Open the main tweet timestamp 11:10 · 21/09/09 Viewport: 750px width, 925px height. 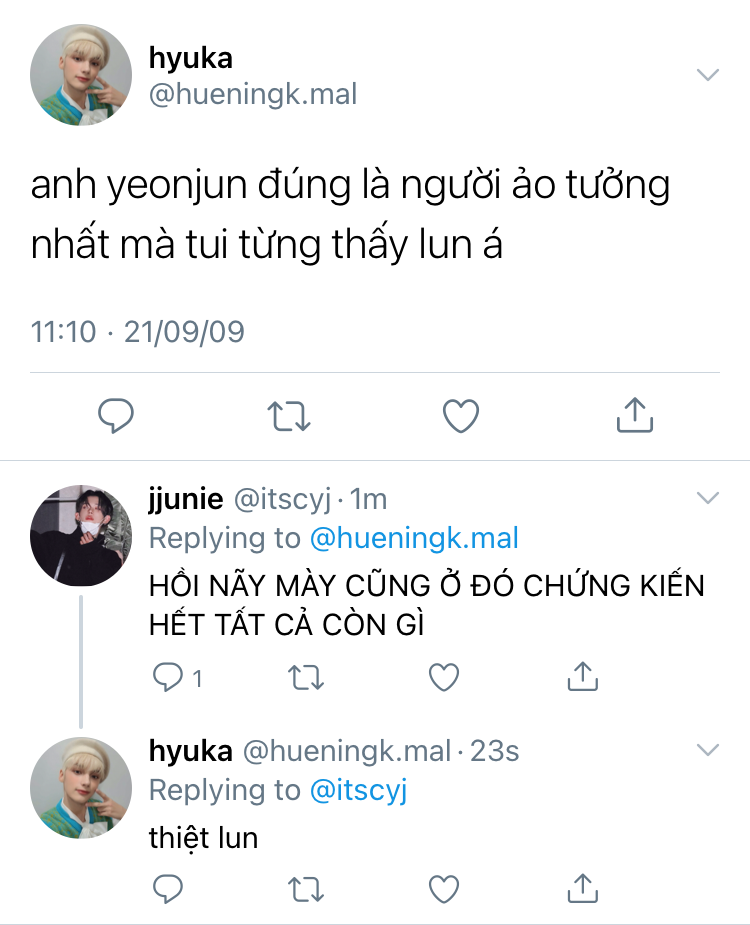click(137, 332)
